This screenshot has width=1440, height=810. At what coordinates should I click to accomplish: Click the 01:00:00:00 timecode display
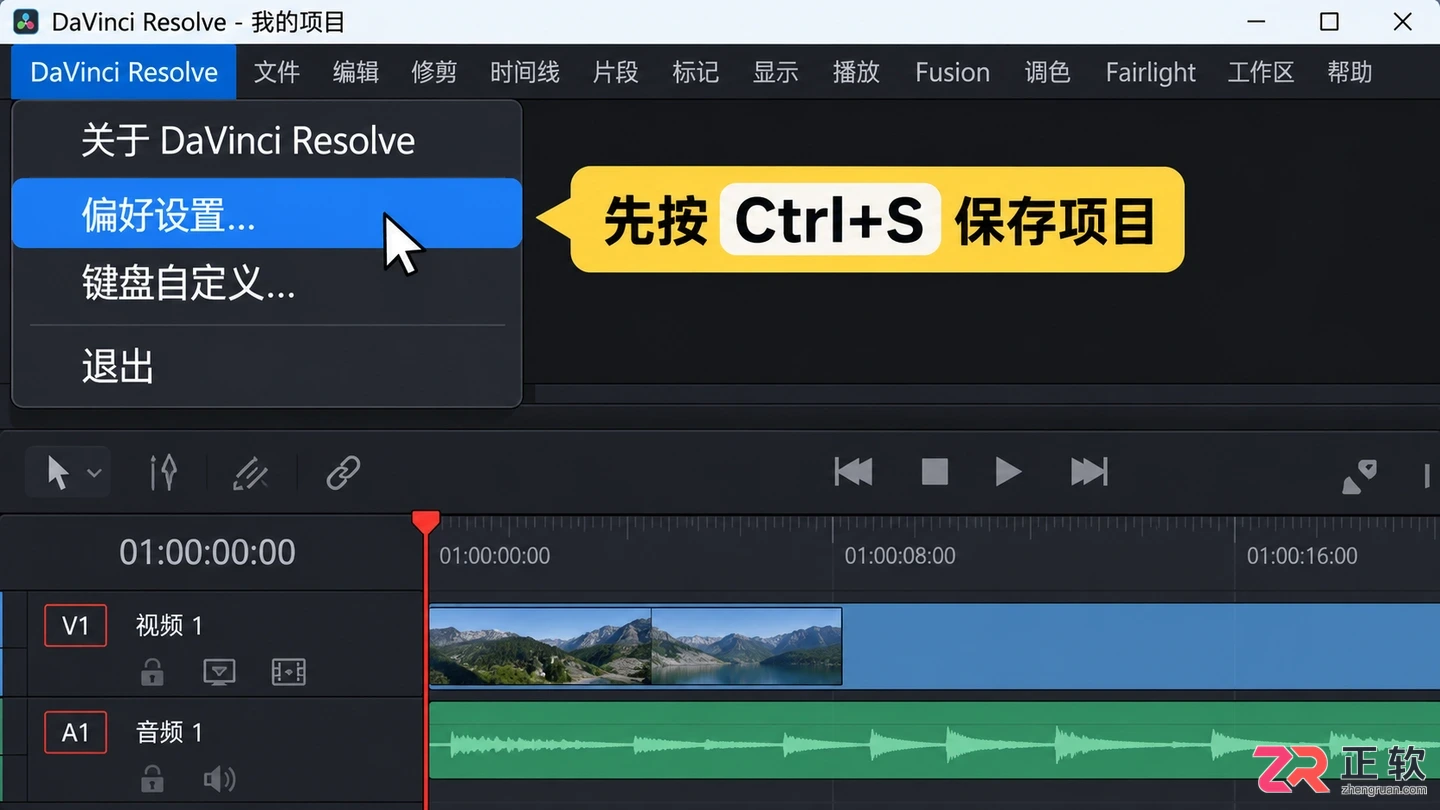point(207,552)
